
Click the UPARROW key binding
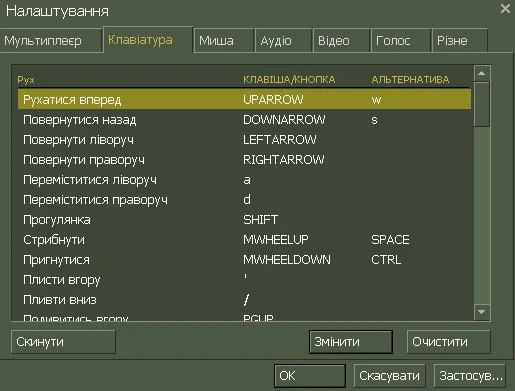(x=273, y=100)
